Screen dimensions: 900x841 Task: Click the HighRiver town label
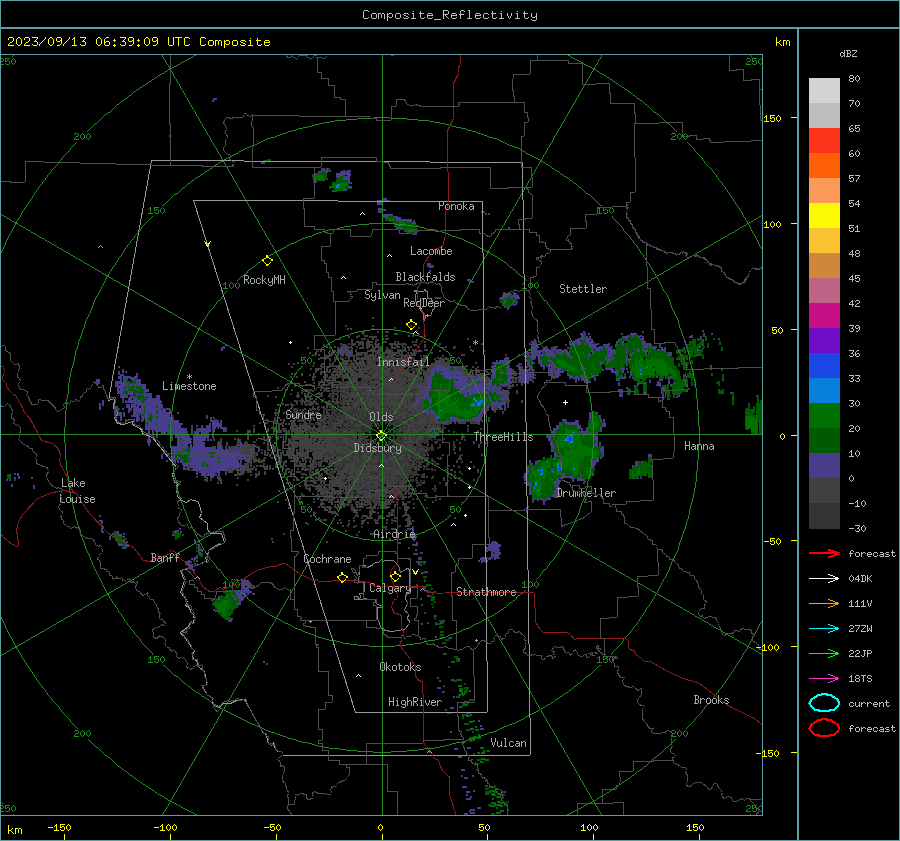[x=415, y=702]
